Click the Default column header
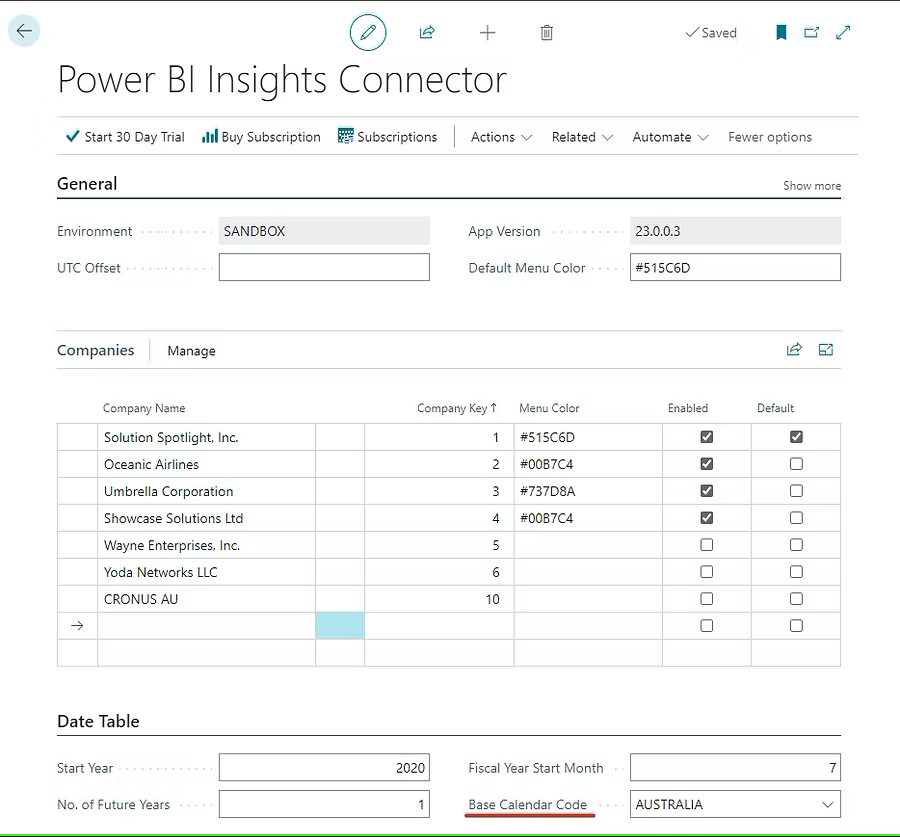 click(x=775, y=408)
